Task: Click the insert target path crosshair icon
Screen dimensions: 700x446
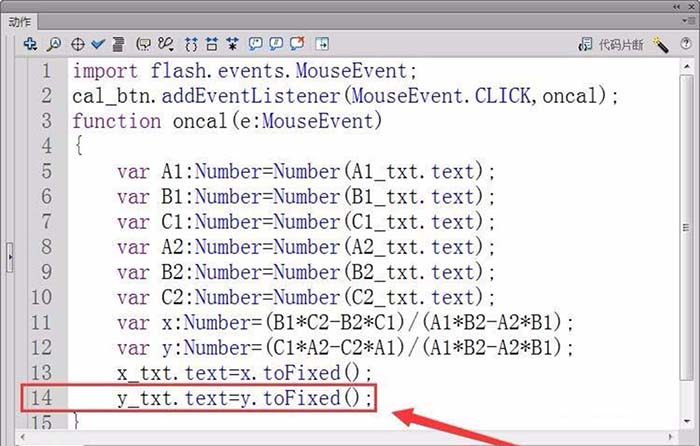Action: (x=78, y=44)
